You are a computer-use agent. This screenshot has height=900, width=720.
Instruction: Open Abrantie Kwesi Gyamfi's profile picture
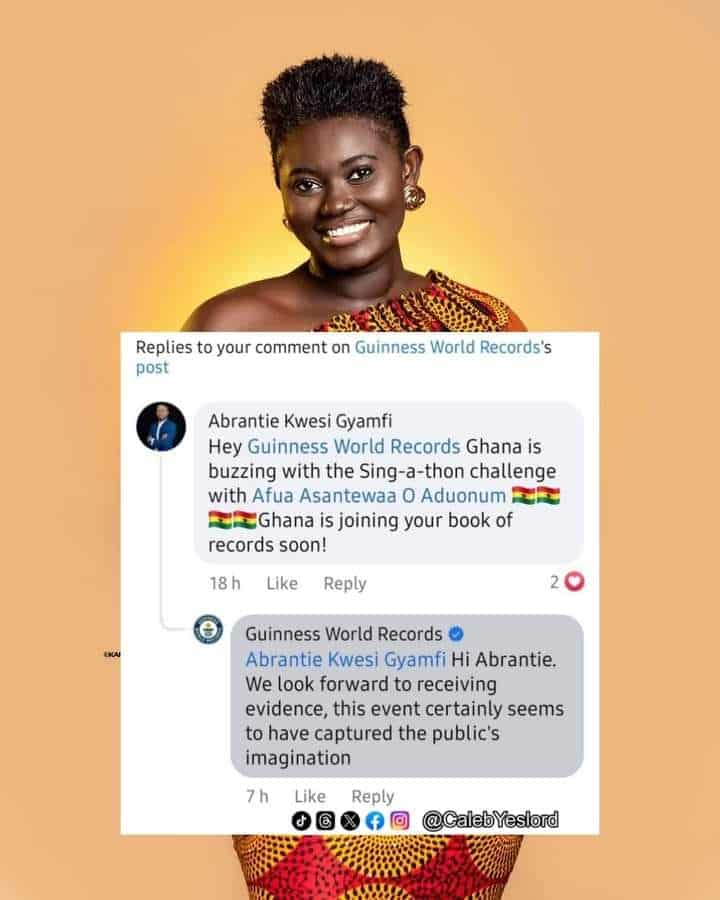point(161,426)
